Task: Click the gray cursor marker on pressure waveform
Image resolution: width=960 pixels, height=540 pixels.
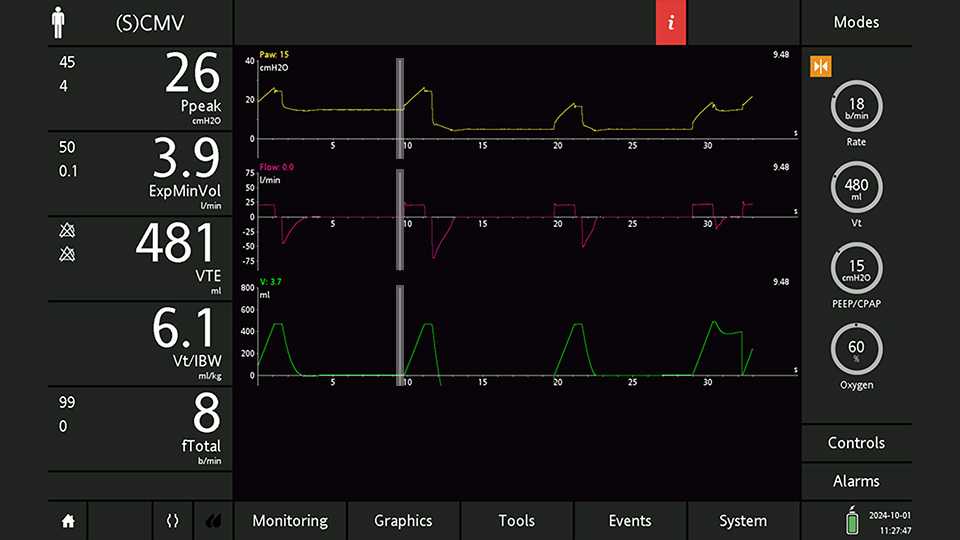Action: [400, 108]
